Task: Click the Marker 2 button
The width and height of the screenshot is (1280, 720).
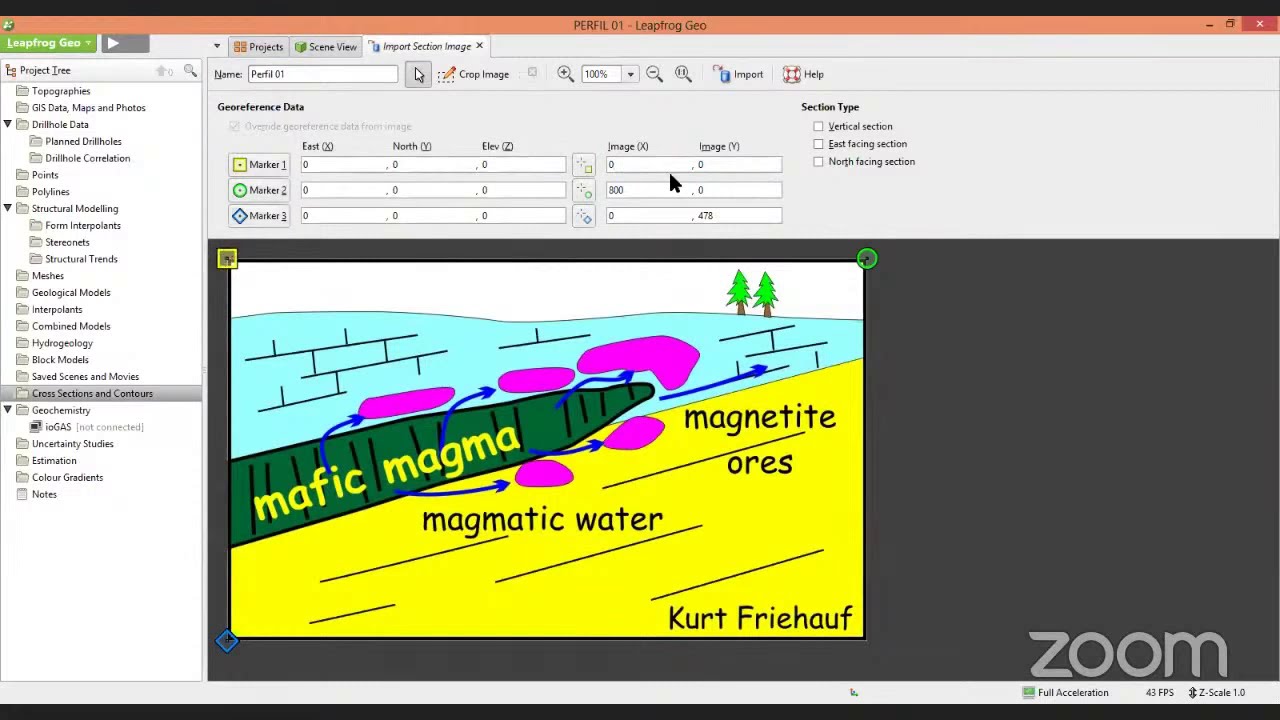Action: pos(259,190)
